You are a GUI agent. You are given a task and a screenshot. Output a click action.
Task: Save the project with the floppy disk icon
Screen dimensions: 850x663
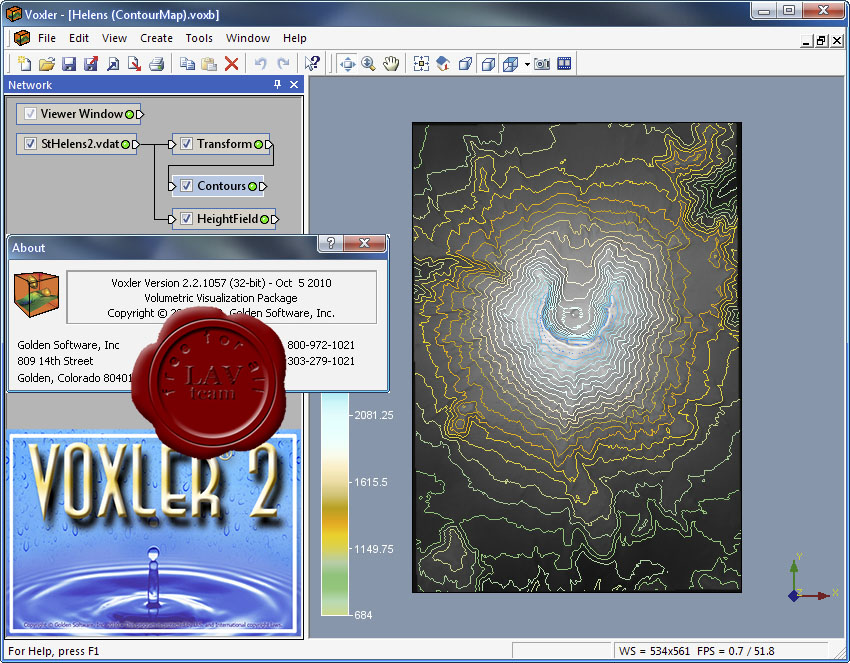pyautogui.click(x=69, y=64)
